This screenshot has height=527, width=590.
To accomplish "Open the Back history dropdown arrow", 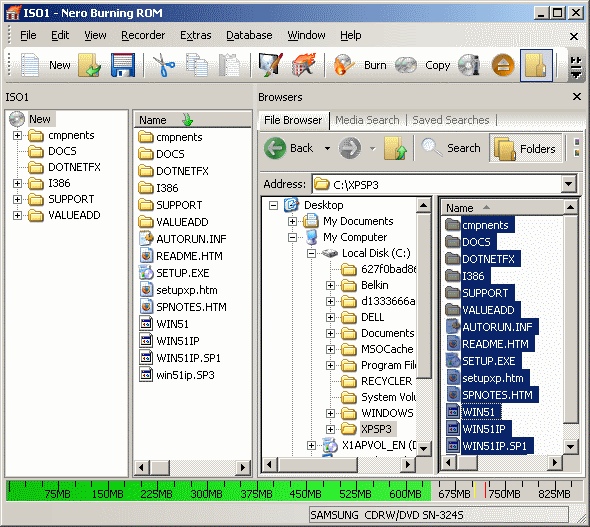I will point(327,148).
